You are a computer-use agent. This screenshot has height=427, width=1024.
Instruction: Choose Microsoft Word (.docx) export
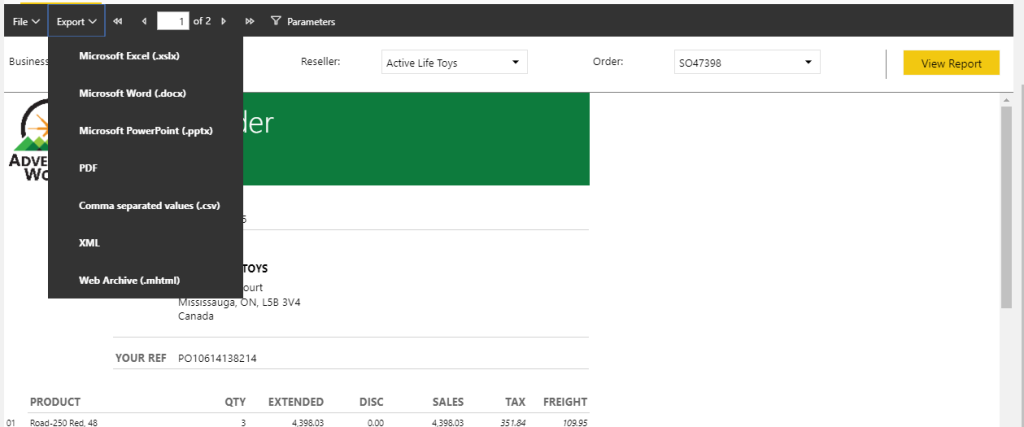tap(147, 93)
